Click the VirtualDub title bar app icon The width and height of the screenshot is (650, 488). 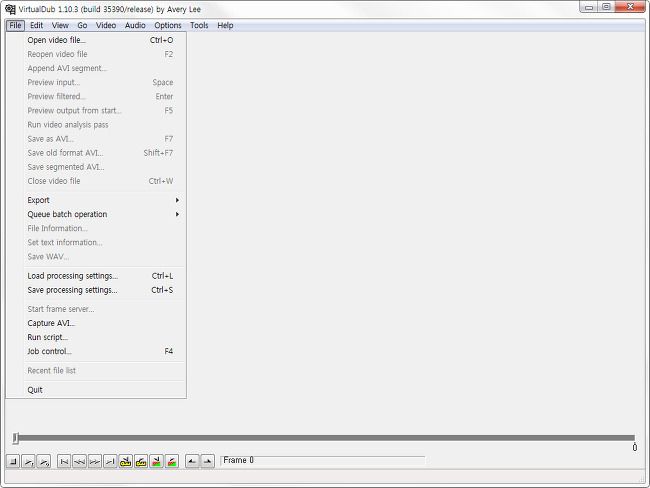pyautogui.click(x=10, y=9)
